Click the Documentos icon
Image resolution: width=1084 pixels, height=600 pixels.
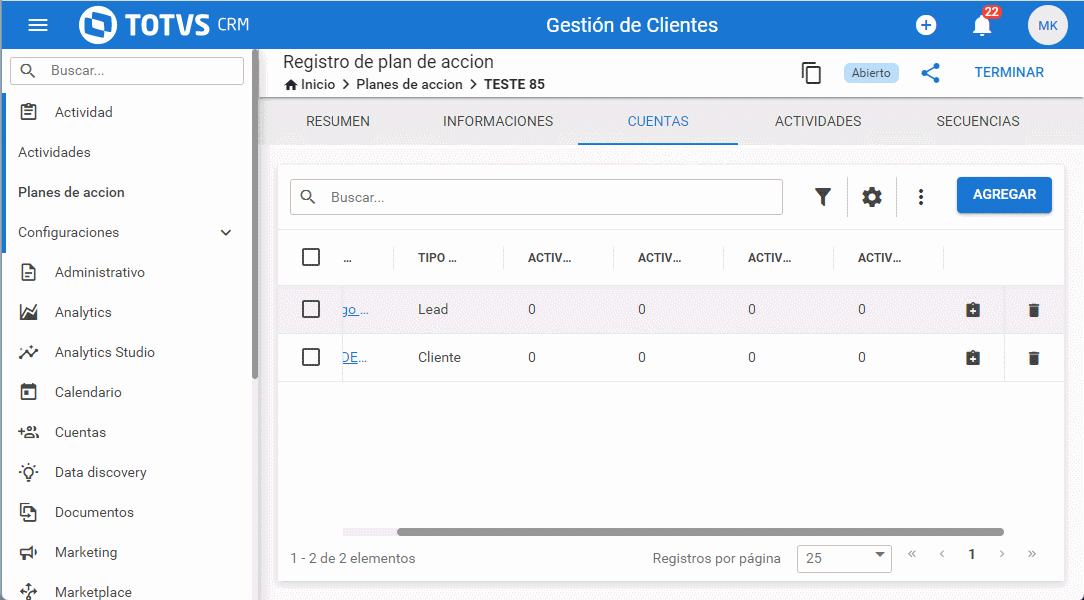click(28, 512)
